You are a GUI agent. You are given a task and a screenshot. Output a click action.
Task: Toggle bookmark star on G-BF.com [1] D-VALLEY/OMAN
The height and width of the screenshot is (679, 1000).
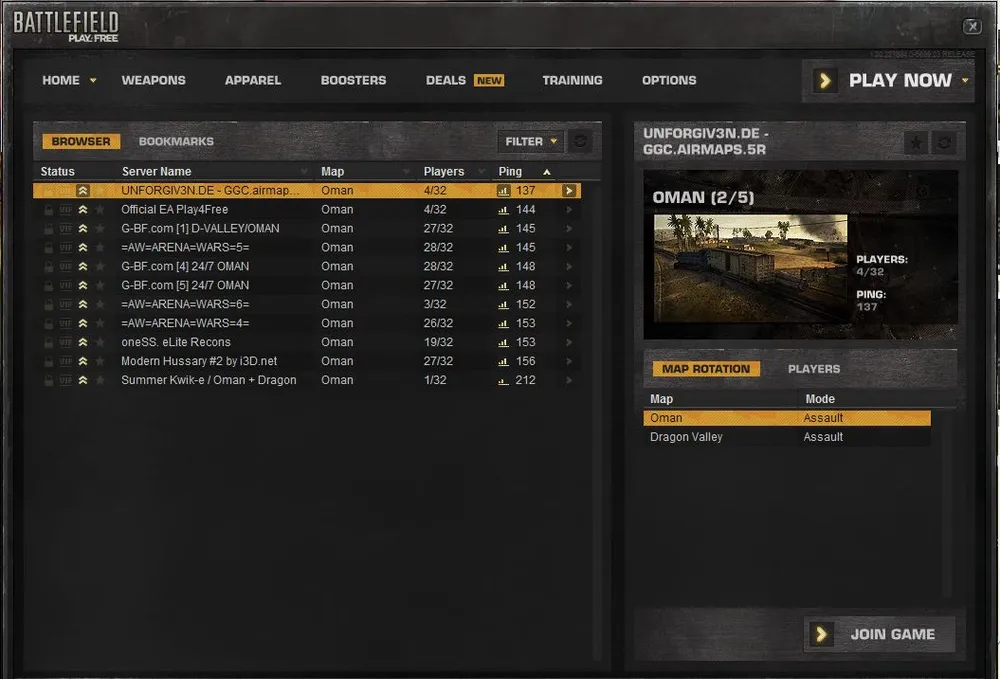(x=100, y=228)
